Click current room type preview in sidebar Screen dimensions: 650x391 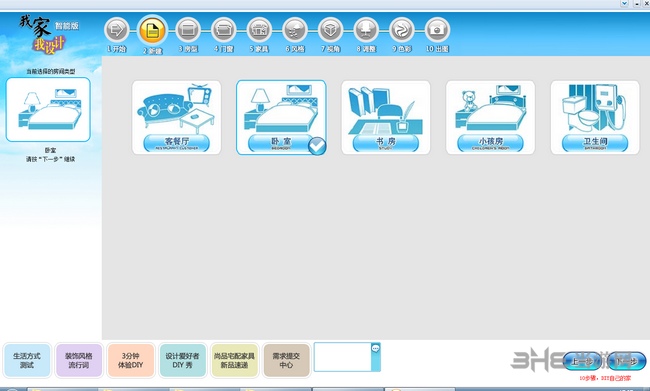tap(48, 109)
